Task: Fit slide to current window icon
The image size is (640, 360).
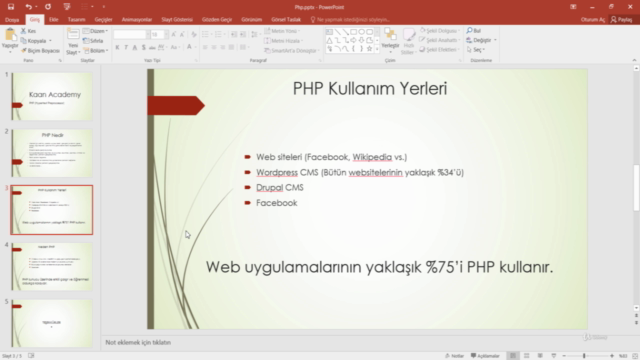Action: click(635, 356)
